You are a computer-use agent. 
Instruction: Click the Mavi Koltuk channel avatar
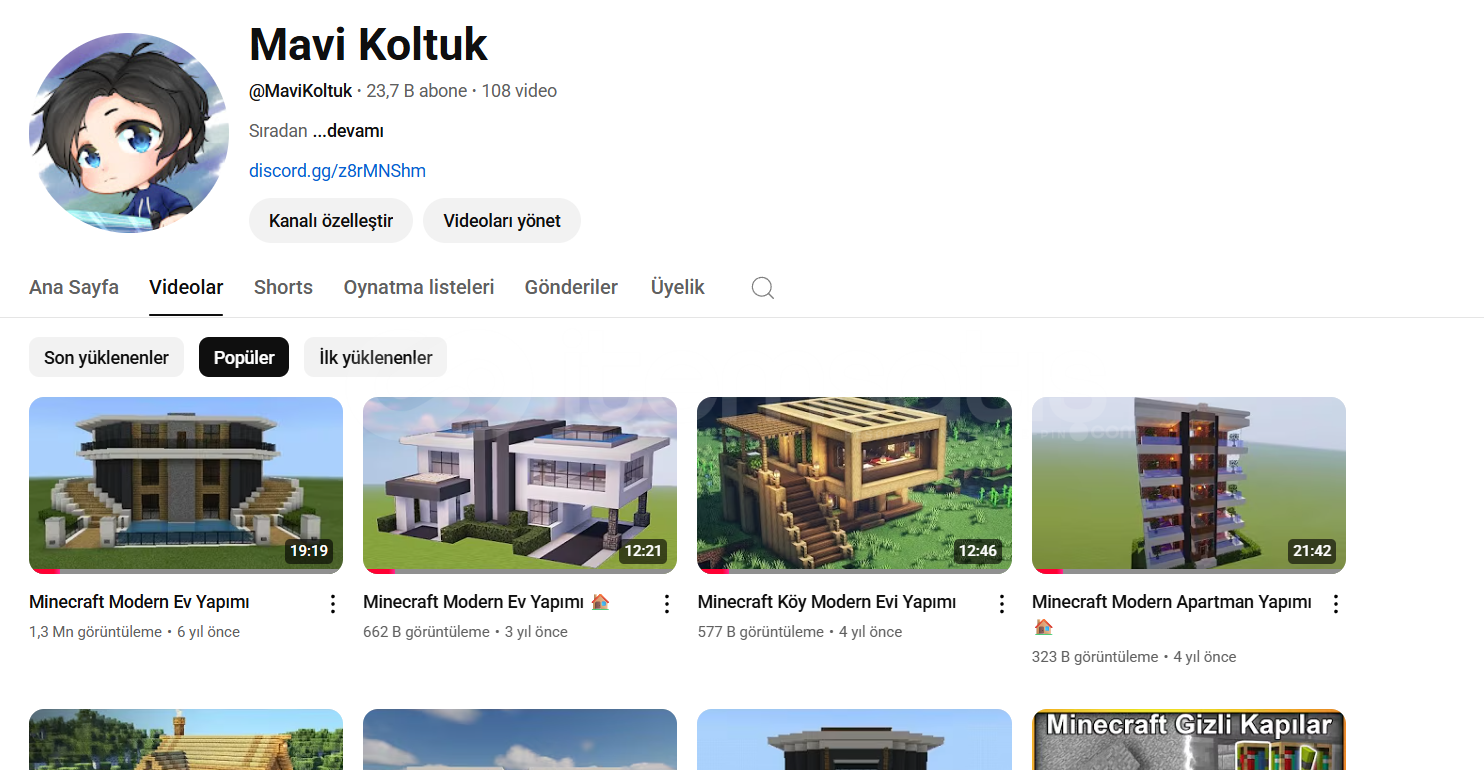pyautogui.click(x=129, y=133)
